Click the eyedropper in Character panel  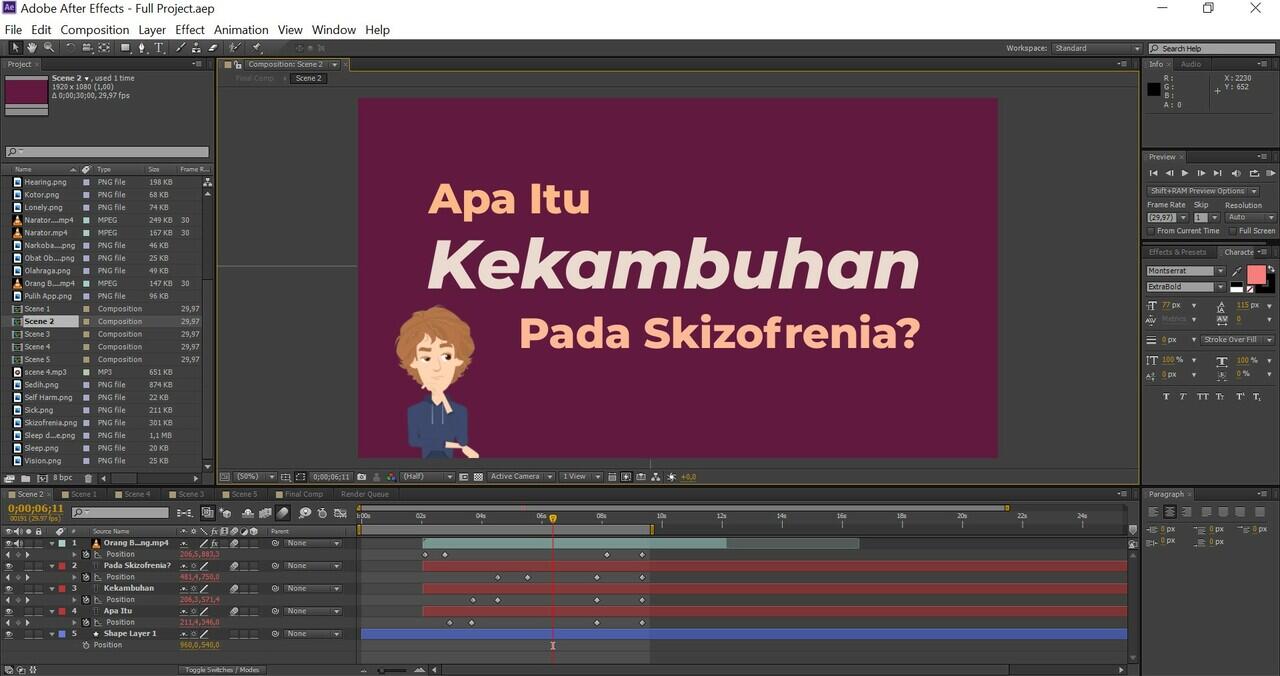coord(1237,271)
